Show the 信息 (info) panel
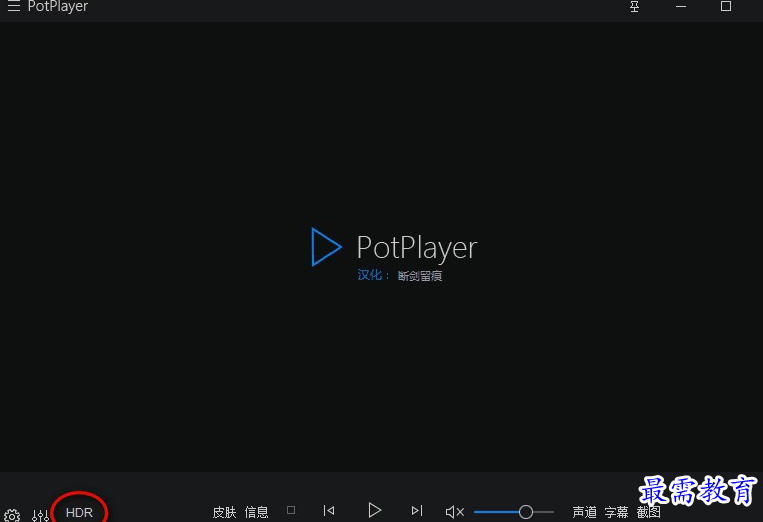 click(x=256, y=512)
